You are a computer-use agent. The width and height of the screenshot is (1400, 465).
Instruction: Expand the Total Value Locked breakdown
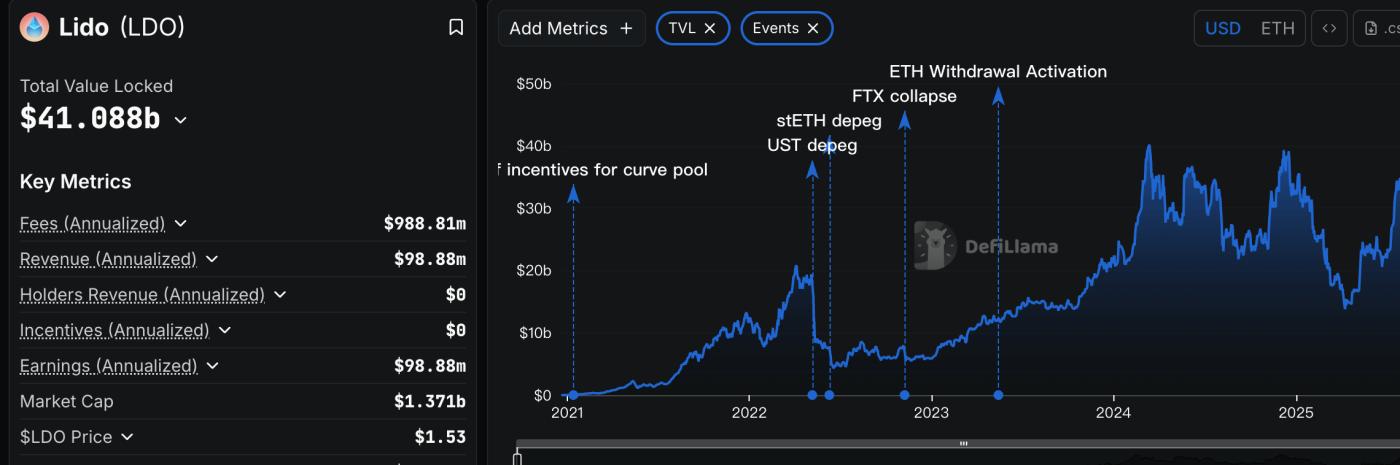tap(180, 120)
